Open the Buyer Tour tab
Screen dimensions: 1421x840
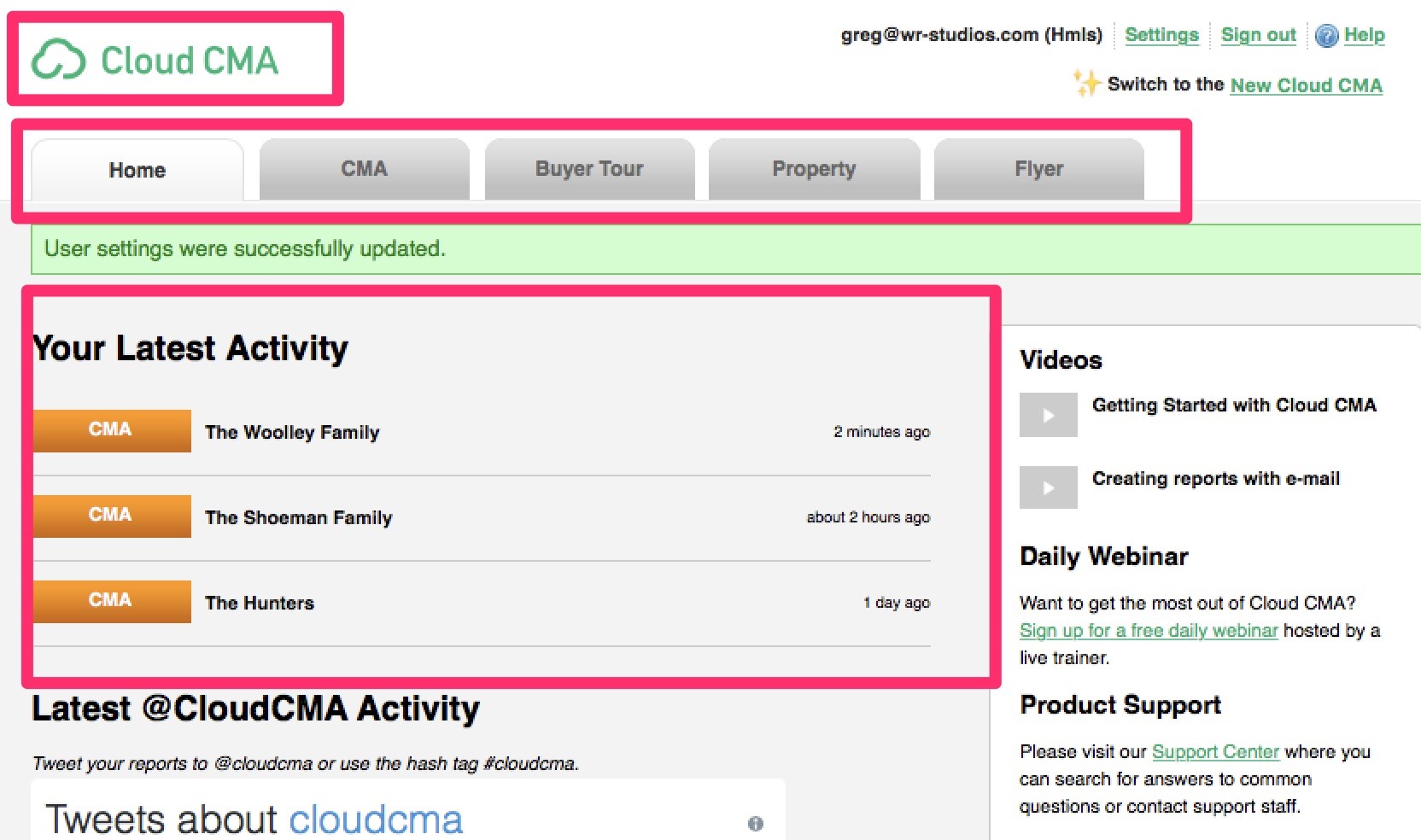coord(588,169)
